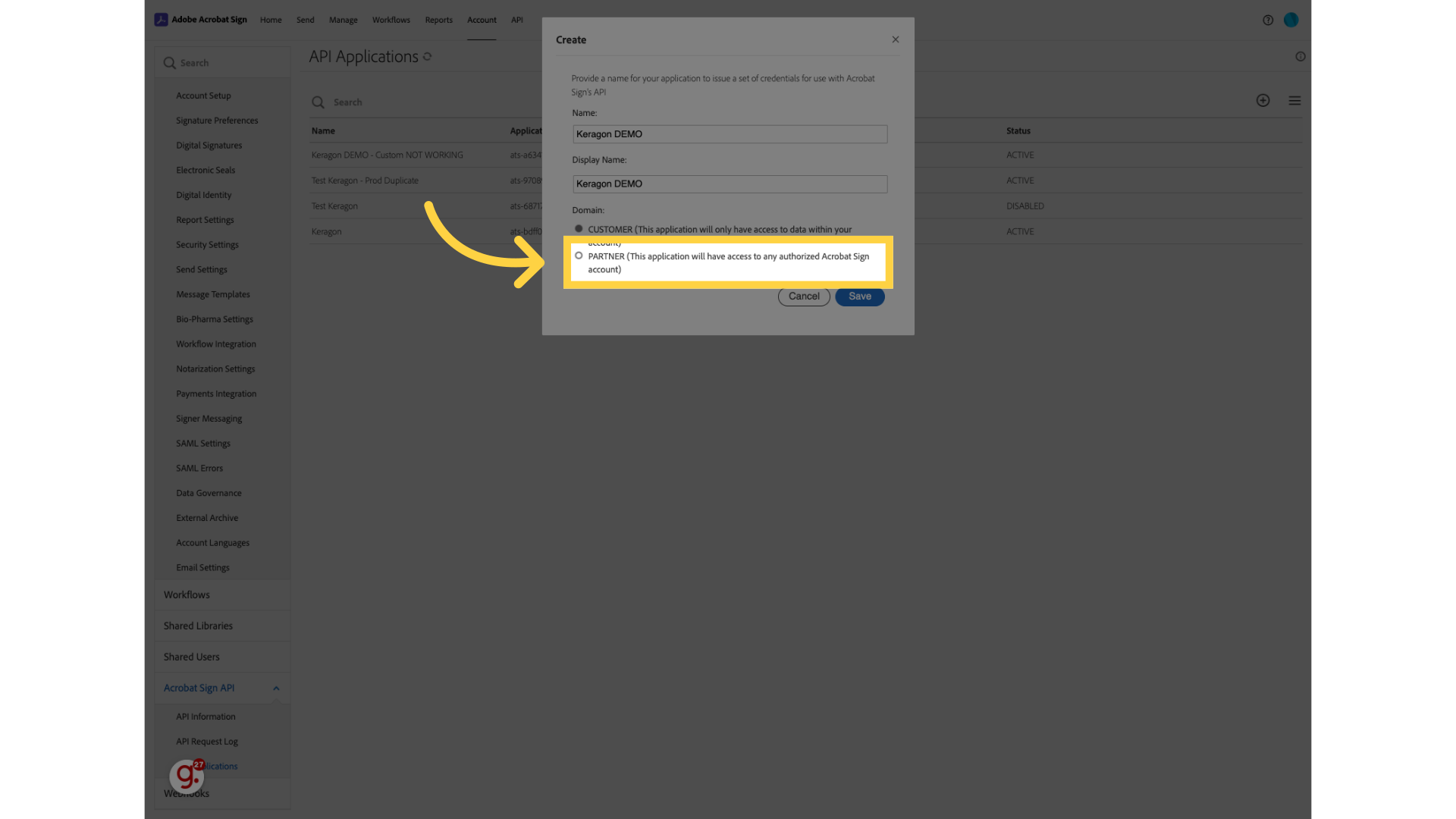Open Digital Identity settings
The image size is (1456, 819).
(204, 195)
